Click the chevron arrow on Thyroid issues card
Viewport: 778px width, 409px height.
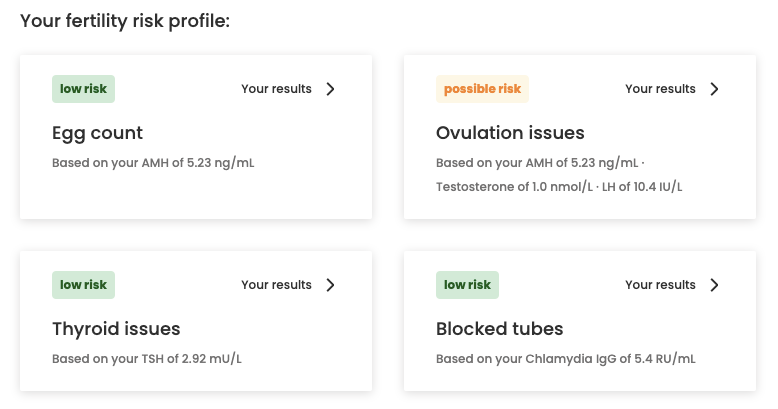[x=331, y=285]
